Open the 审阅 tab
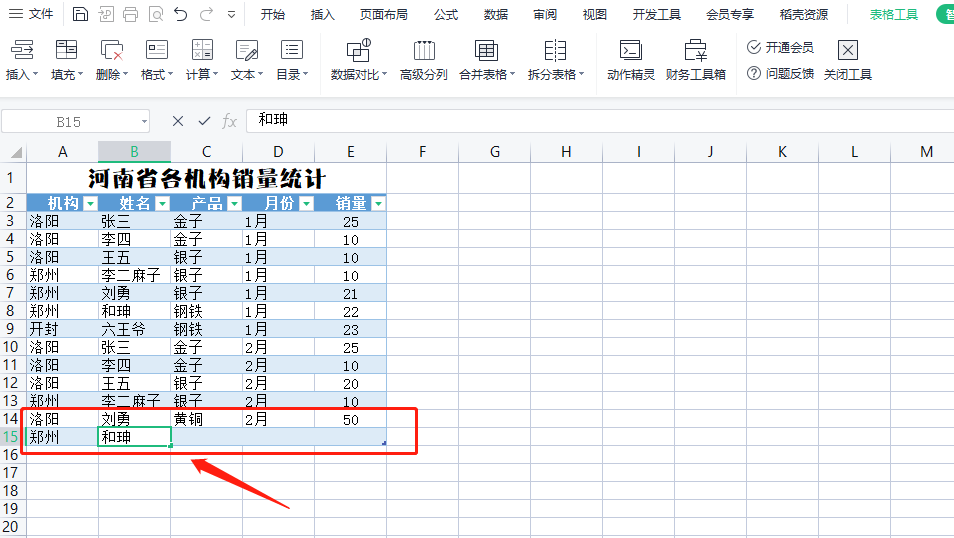 coord(545,15)
